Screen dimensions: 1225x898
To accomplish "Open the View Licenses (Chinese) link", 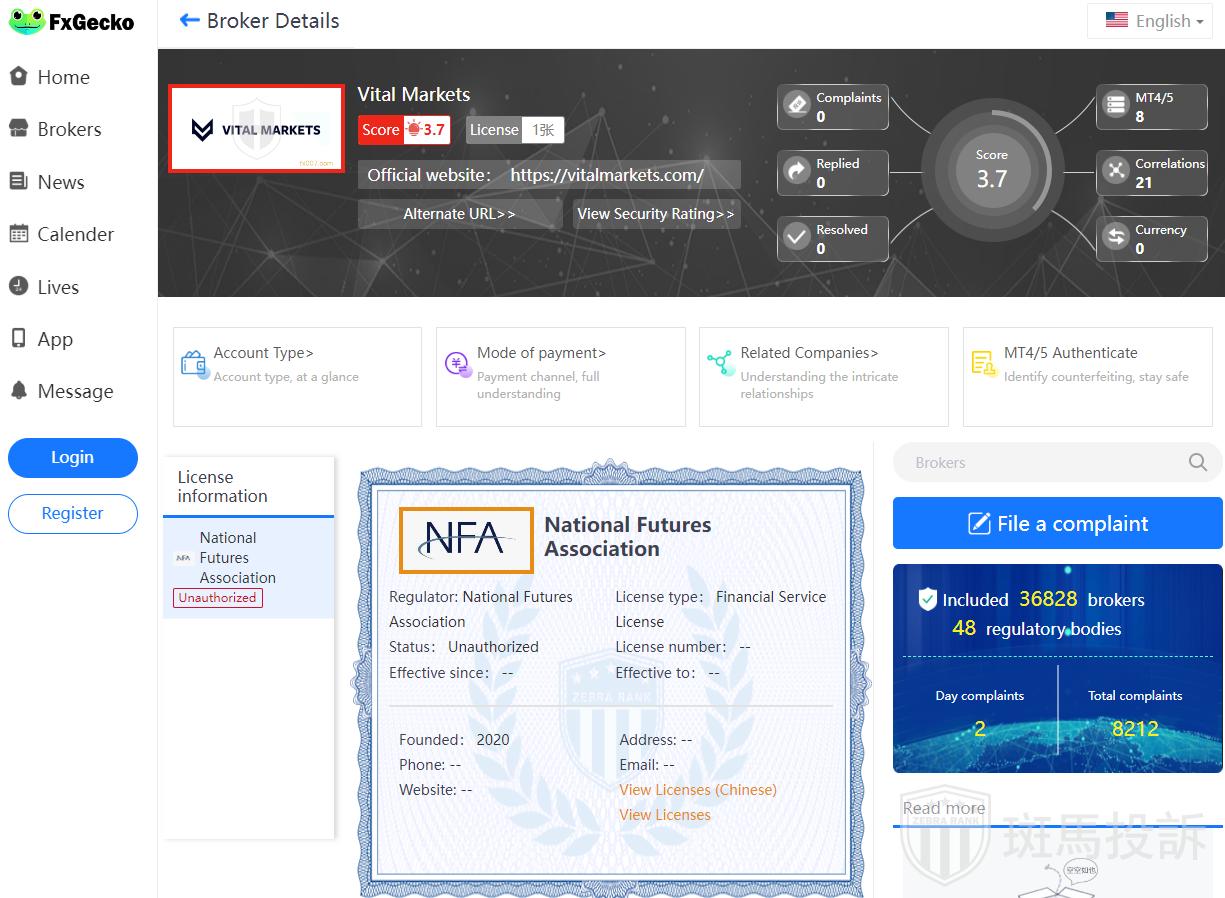I will tap(697, 790).
